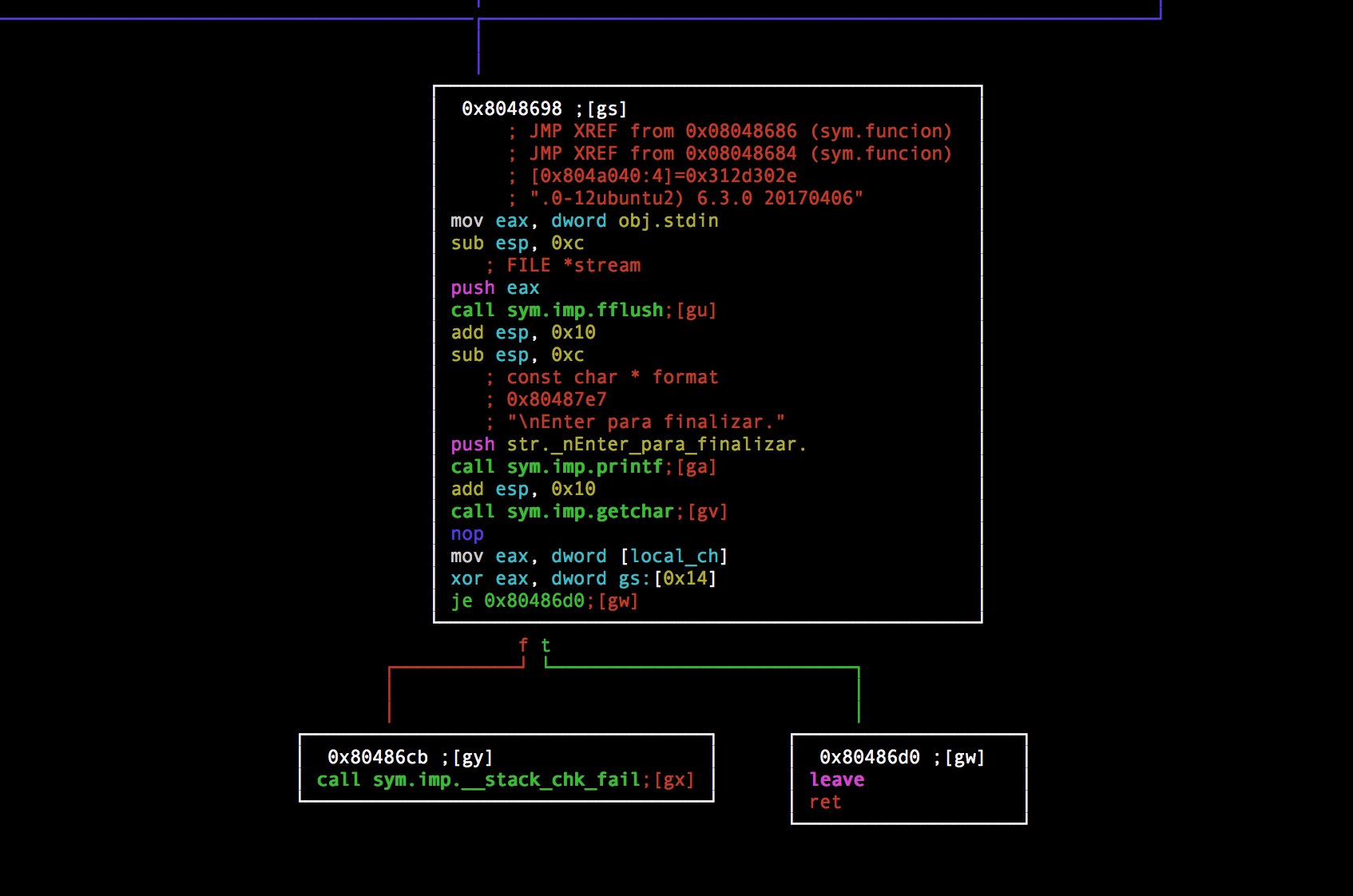
Task: Select the 0x80486d0 block address
Action: point(869,757)
